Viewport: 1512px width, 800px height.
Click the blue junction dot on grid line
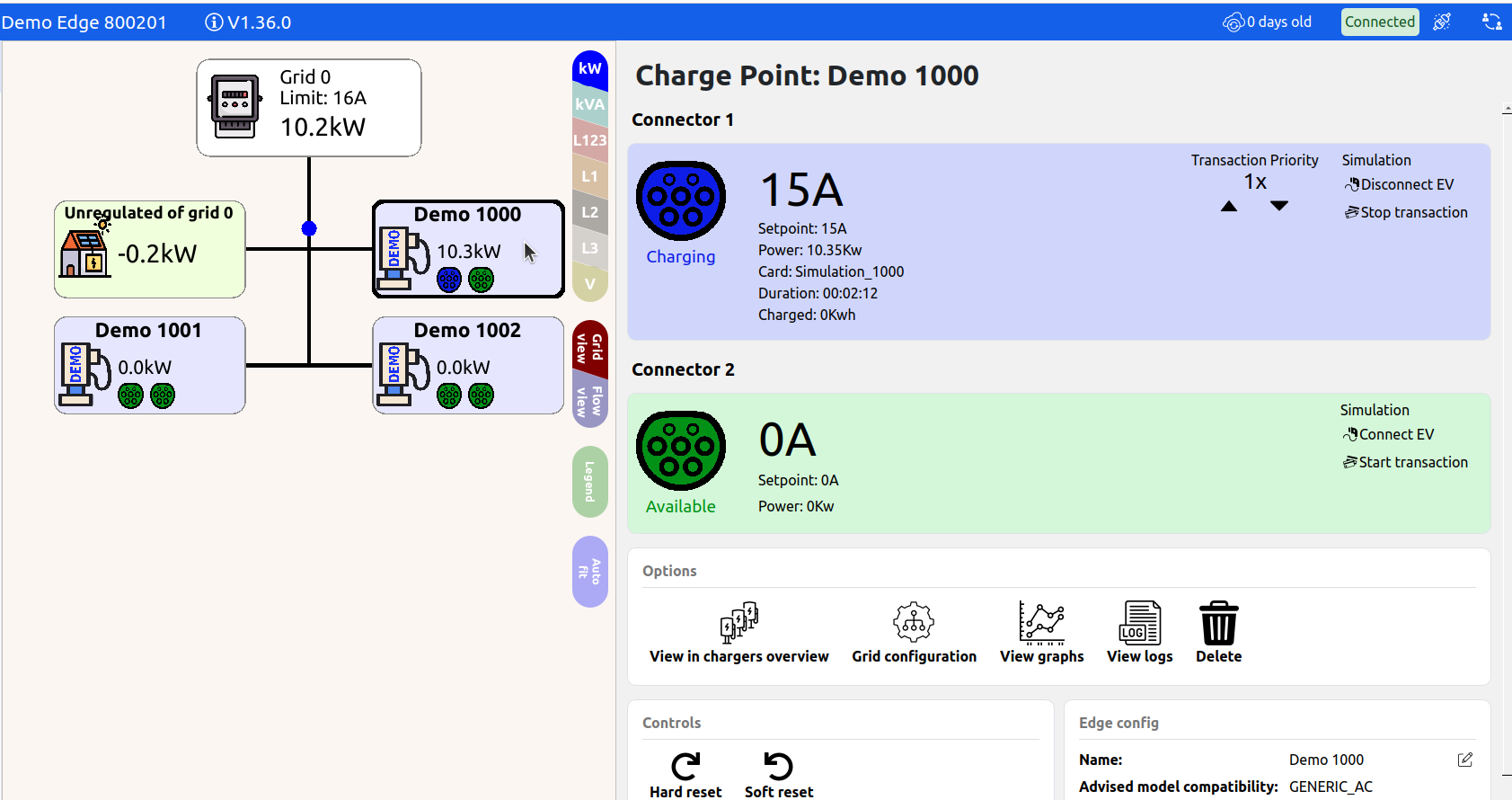point(309,228)
